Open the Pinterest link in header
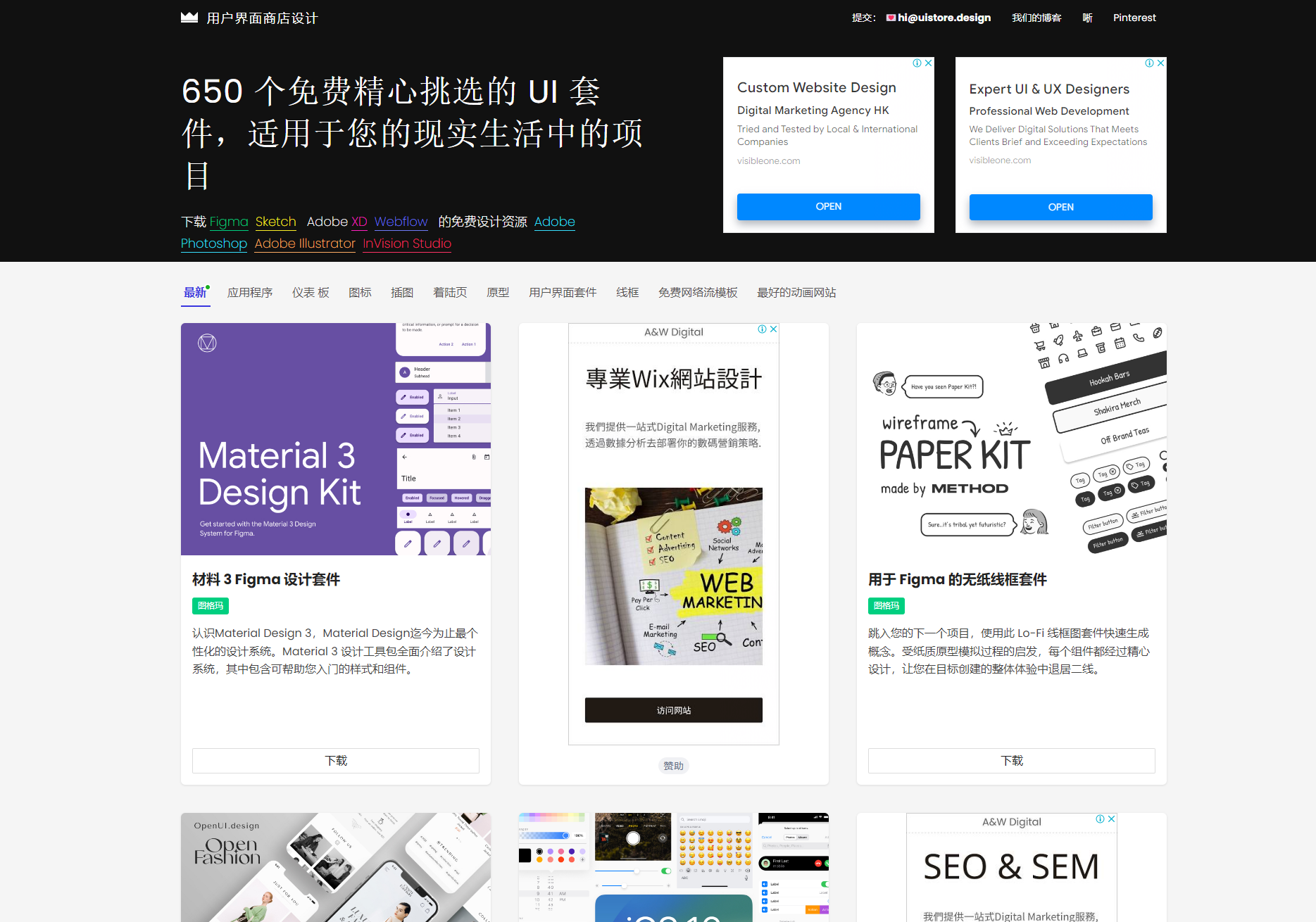1316x922 pixels. [x=1134, y=18]
